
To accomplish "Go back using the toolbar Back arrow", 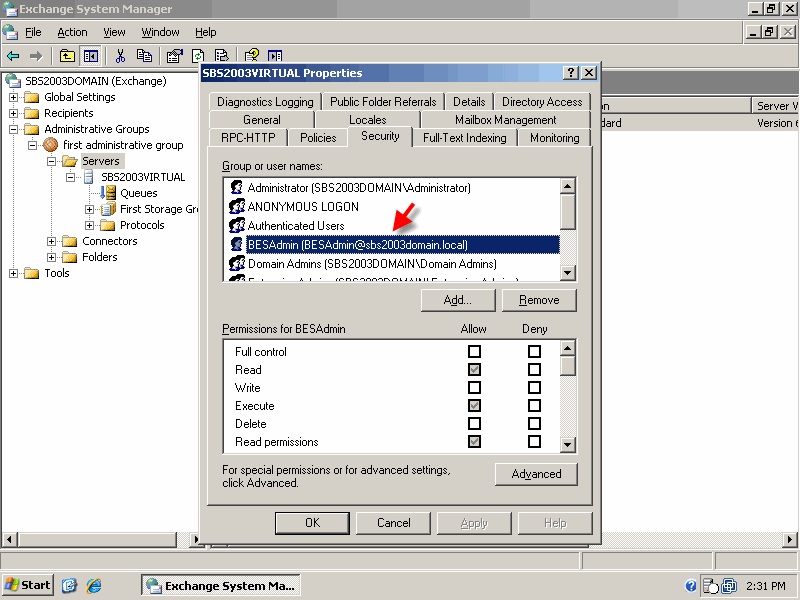I will (13, 56).
